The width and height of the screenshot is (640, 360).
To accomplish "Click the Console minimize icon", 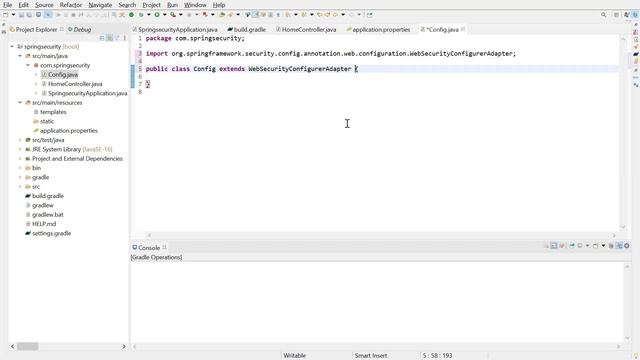I will click(611, 246).
